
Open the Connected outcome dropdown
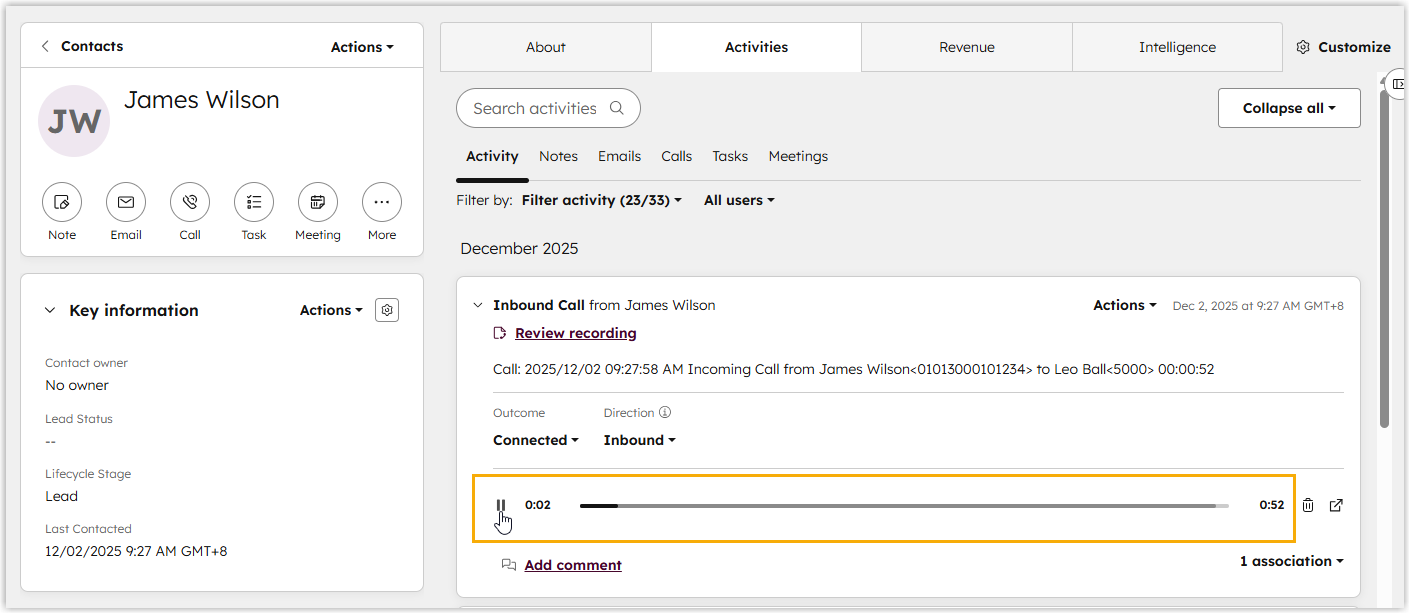pos(535,440)
